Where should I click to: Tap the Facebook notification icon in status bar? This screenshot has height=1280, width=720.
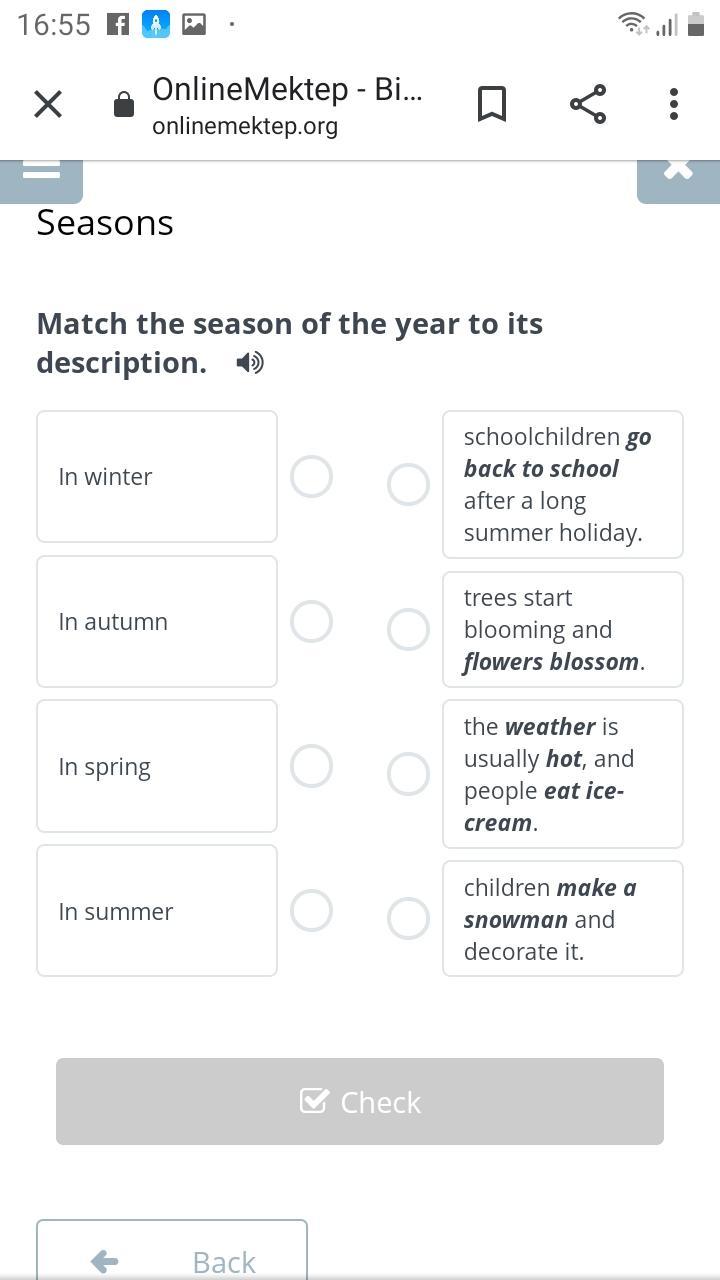point(118,24)
